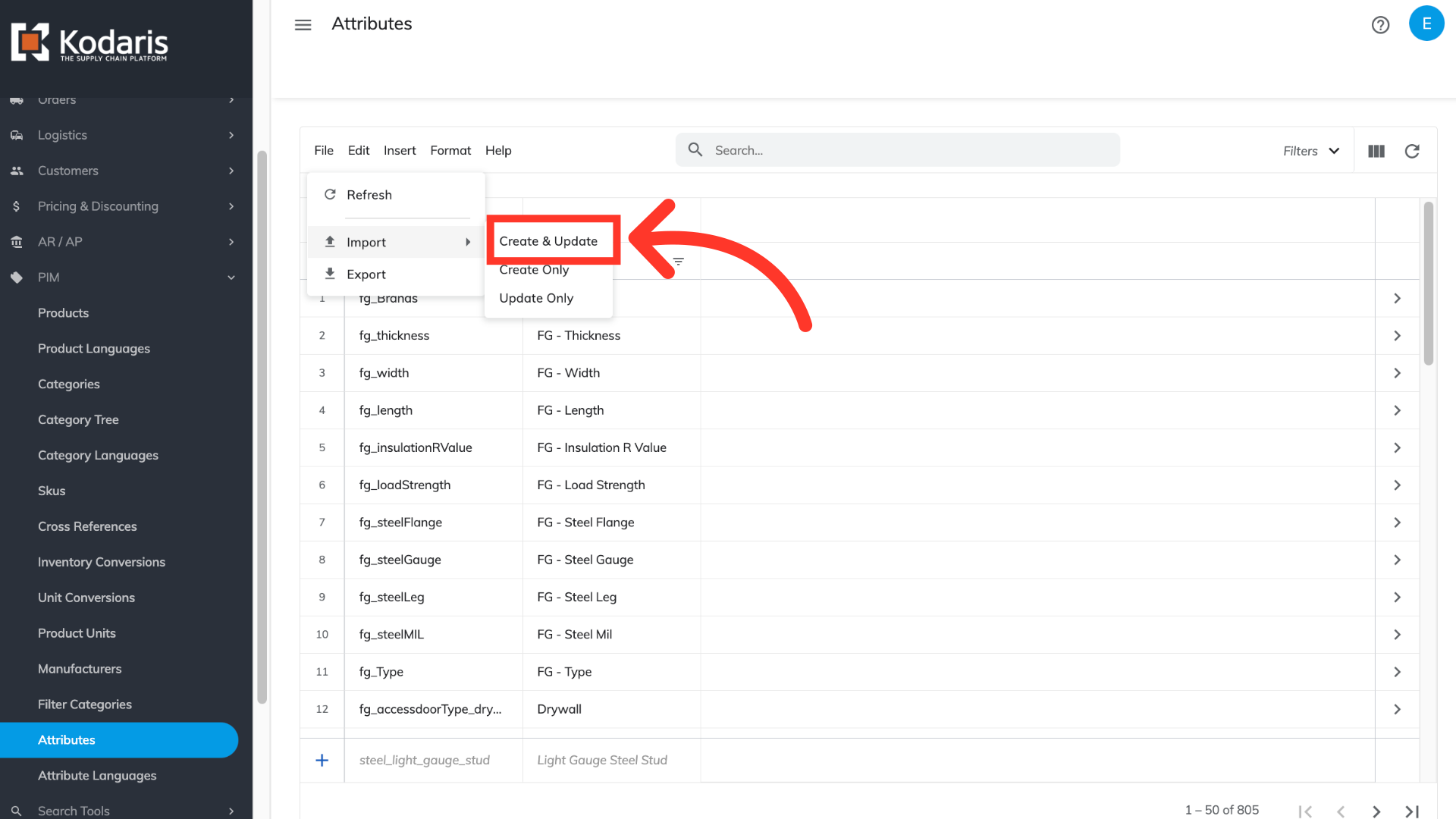Open the Format menu
The height and width of the screenshot is (819, 1456).
pyautogui.click(x=450, y=150)
